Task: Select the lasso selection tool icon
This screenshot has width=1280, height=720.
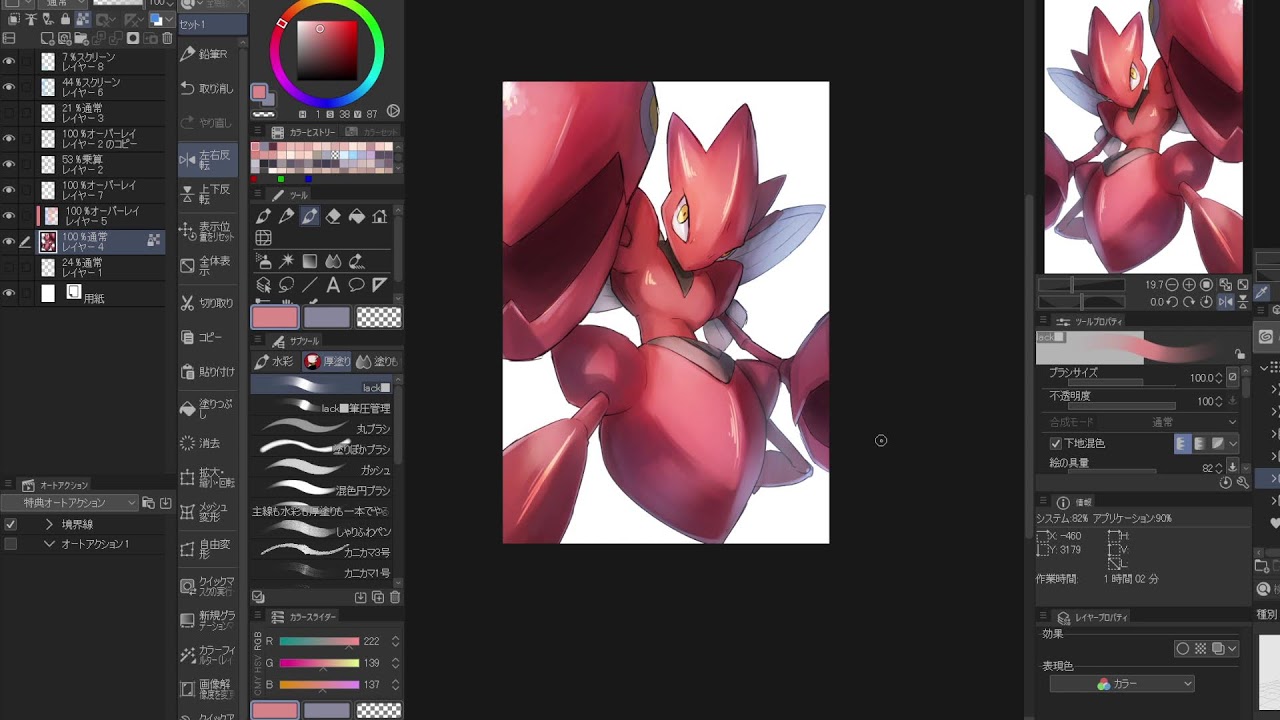Action: [287, 285]
